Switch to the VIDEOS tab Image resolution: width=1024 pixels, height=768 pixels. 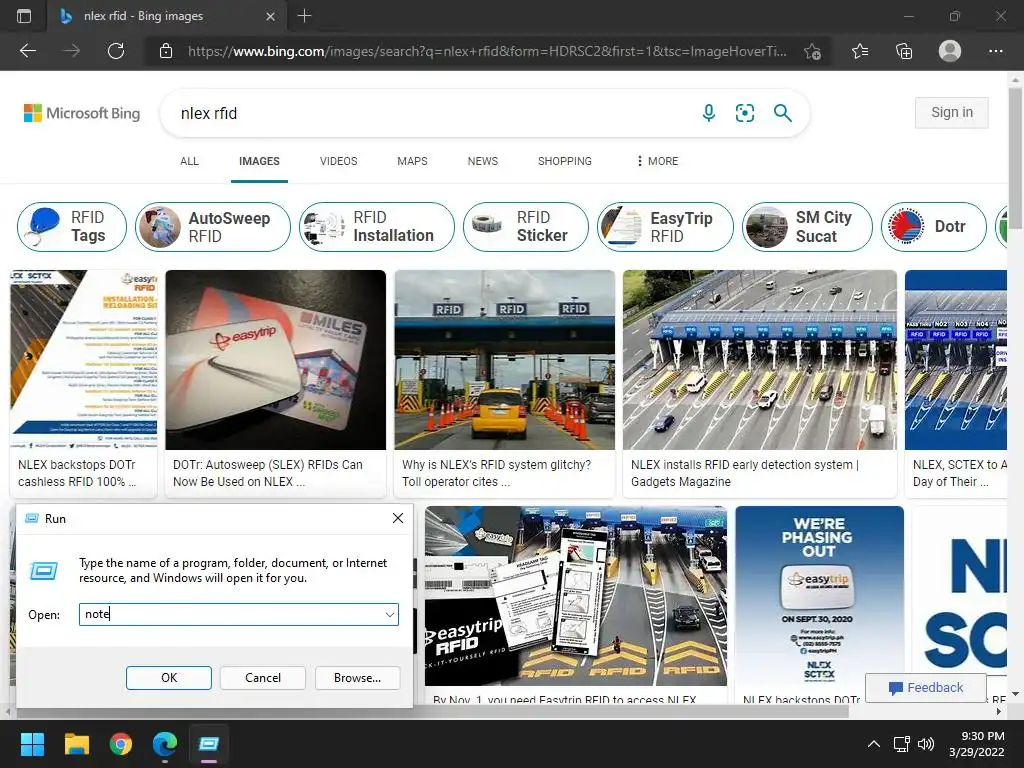tap(338, 161)
